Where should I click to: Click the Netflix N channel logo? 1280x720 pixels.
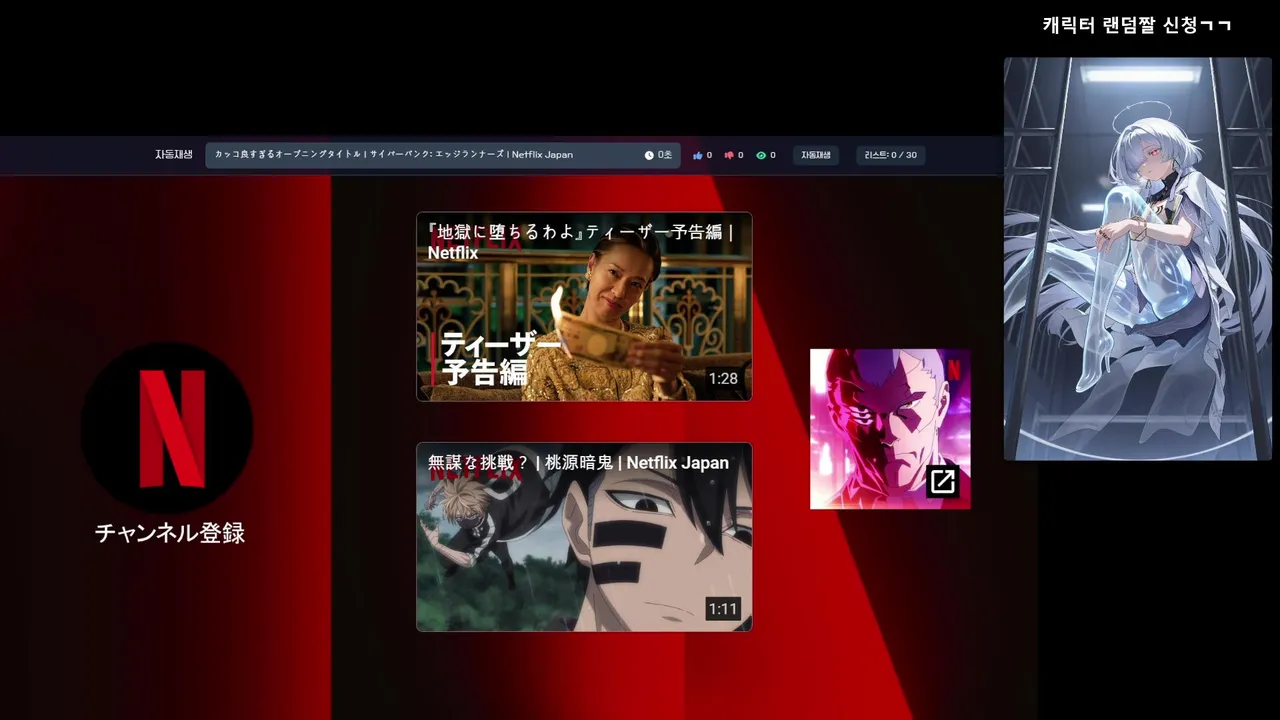[x=167, y=428]
